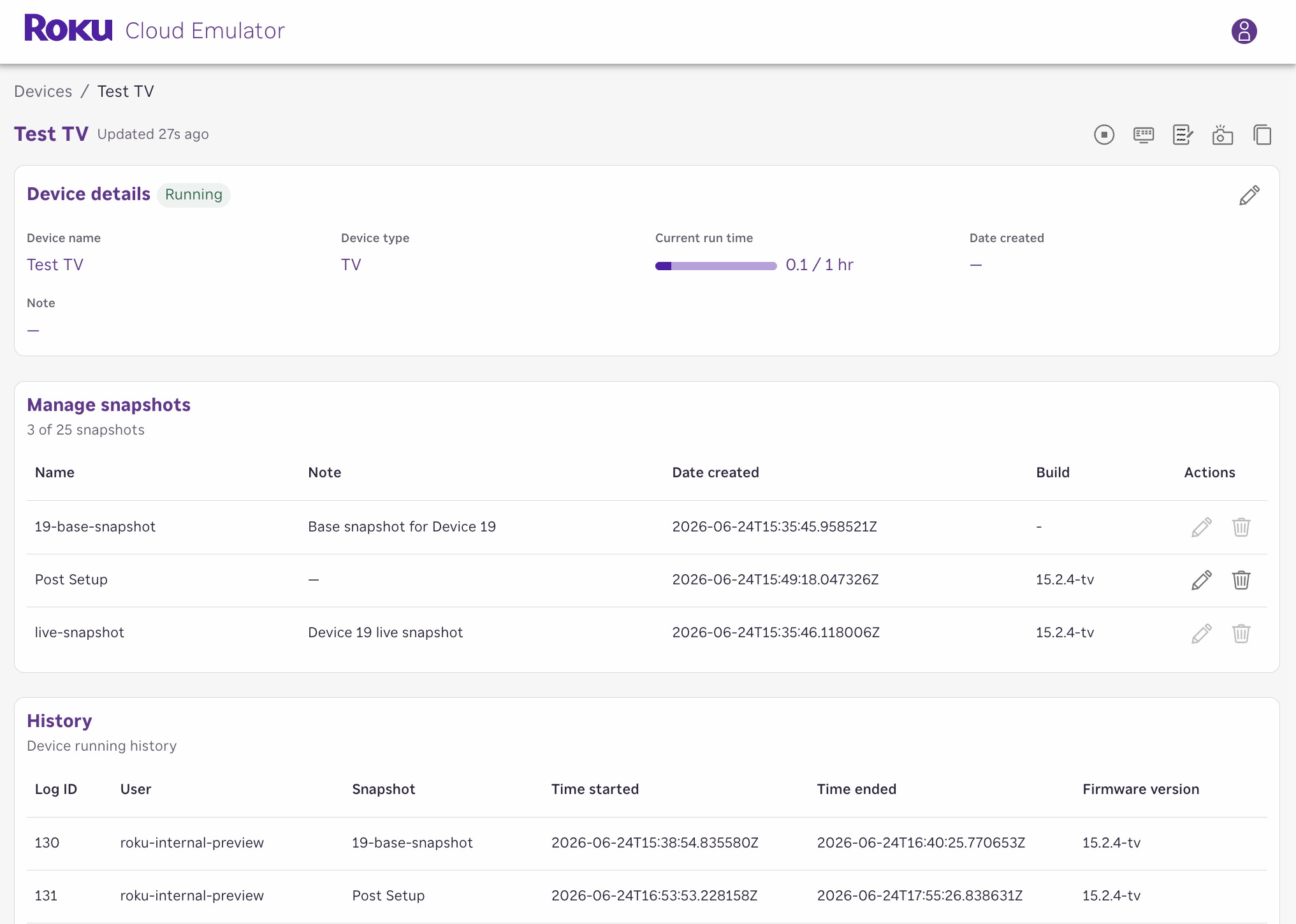The height and width of the screenshot is (924, 1296).
Task: Click date 2026-06-24T15:49:18.047326Z
Action: click(x=775, y=579)
